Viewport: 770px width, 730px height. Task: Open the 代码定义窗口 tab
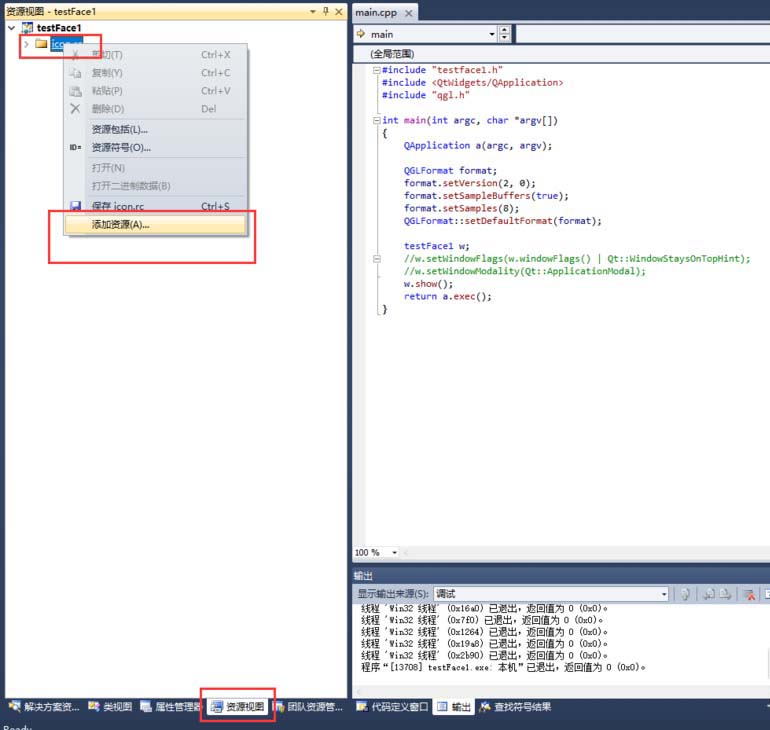point(393,707)
